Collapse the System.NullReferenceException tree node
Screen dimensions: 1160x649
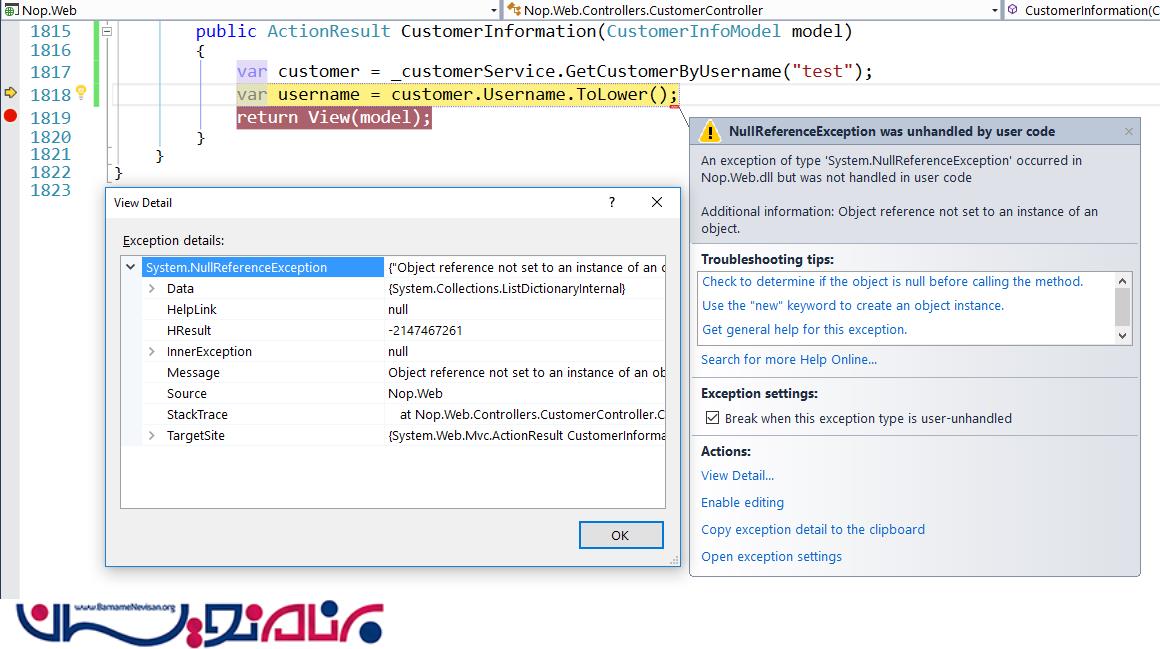point(131,267)
